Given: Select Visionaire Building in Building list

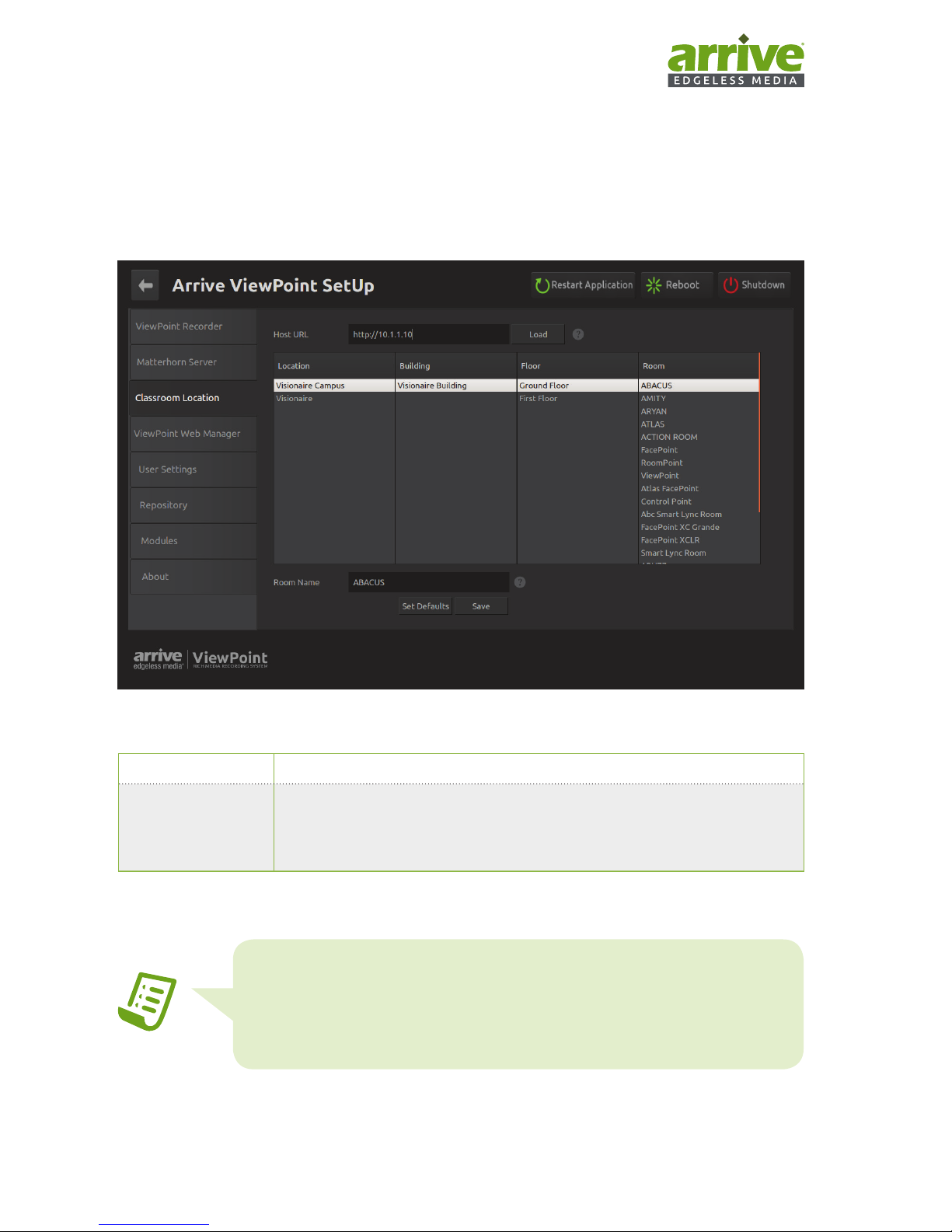Looking at the screenshot, I should 456,386.
